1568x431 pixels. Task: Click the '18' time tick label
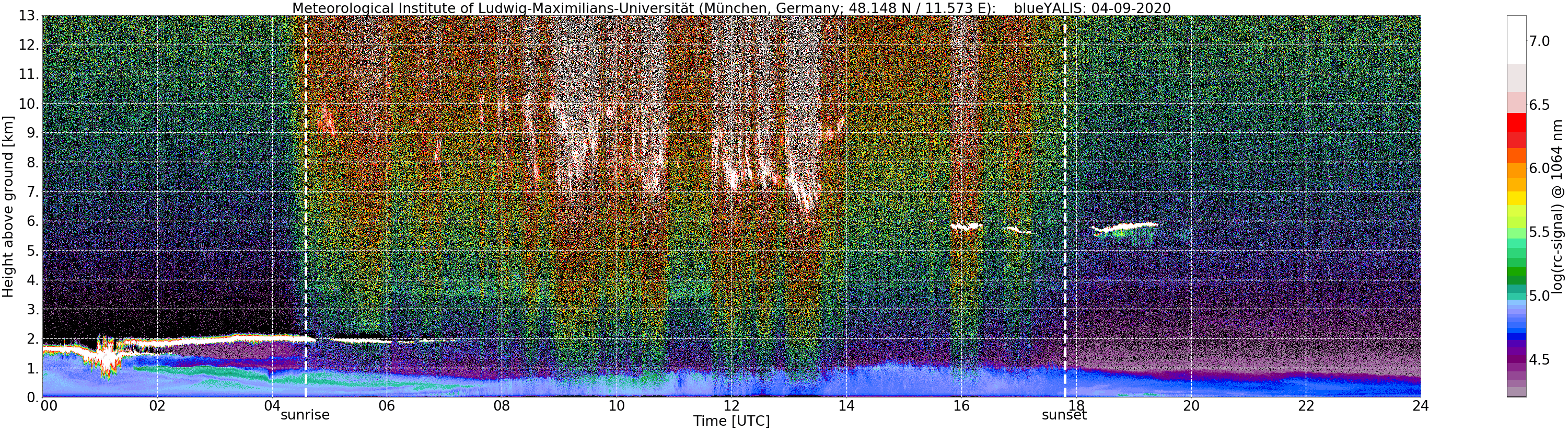click(x=1076, y=405)
